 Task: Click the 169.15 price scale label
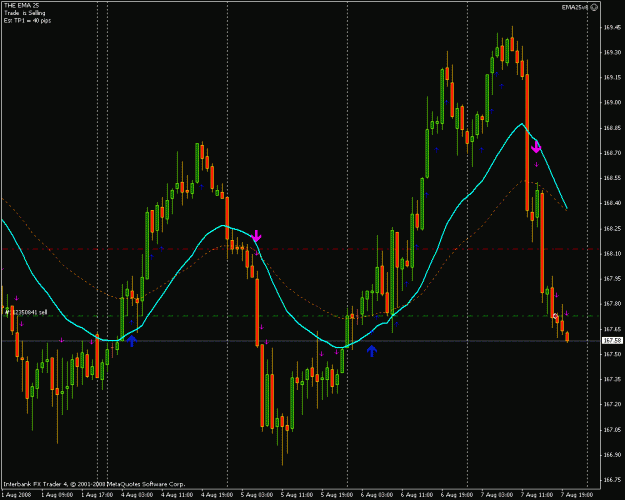pyautogui.click(x=613, y=77)
